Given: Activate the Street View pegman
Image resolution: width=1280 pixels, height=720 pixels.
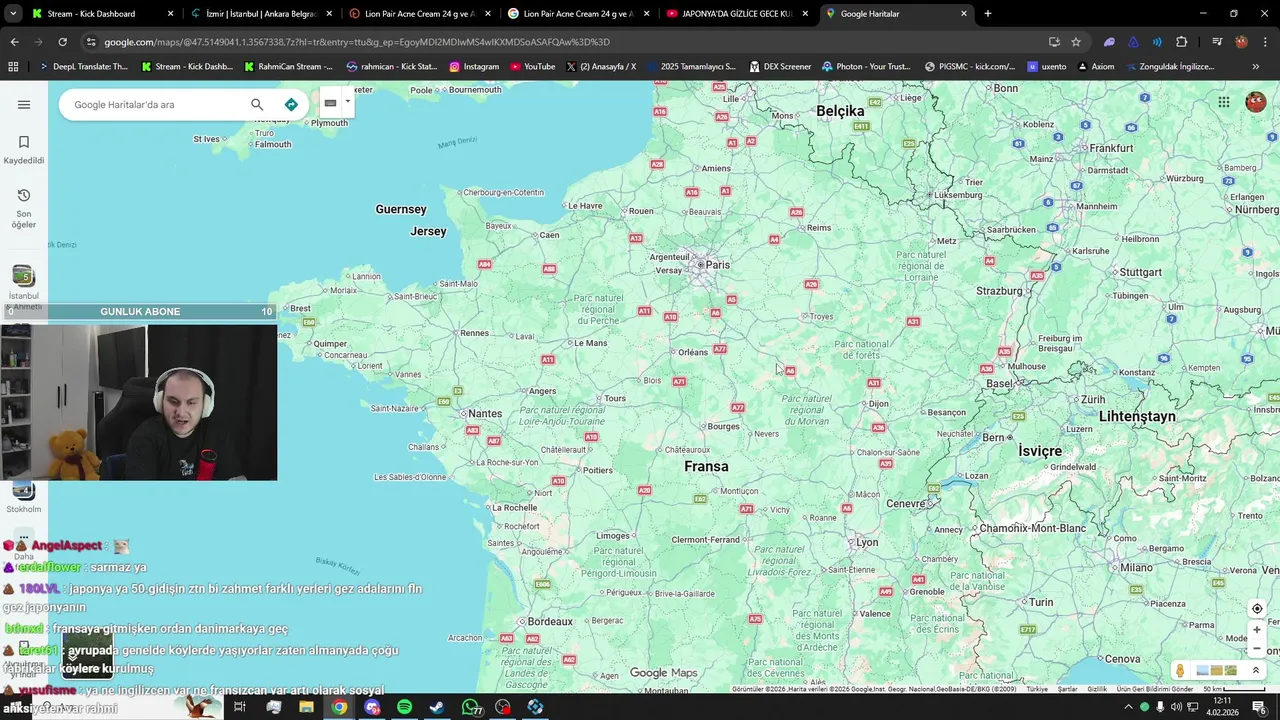Looking at the screenshot, I should (1181, 670).
